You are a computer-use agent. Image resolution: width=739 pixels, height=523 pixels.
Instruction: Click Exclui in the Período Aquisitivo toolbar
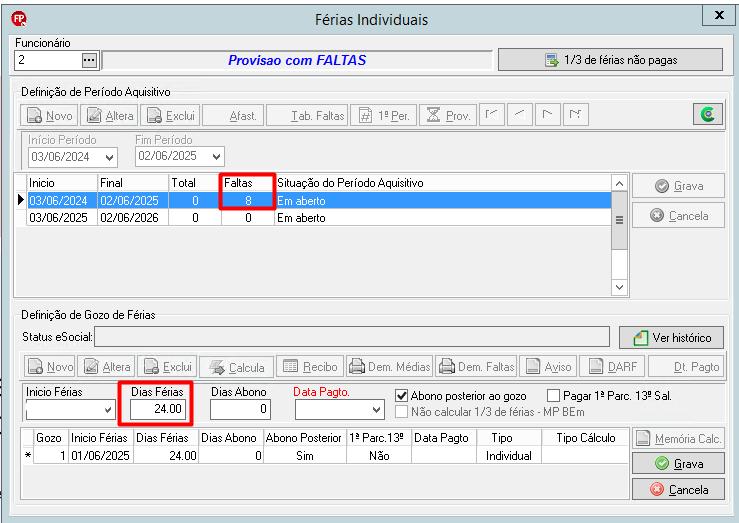coord(171,115)
